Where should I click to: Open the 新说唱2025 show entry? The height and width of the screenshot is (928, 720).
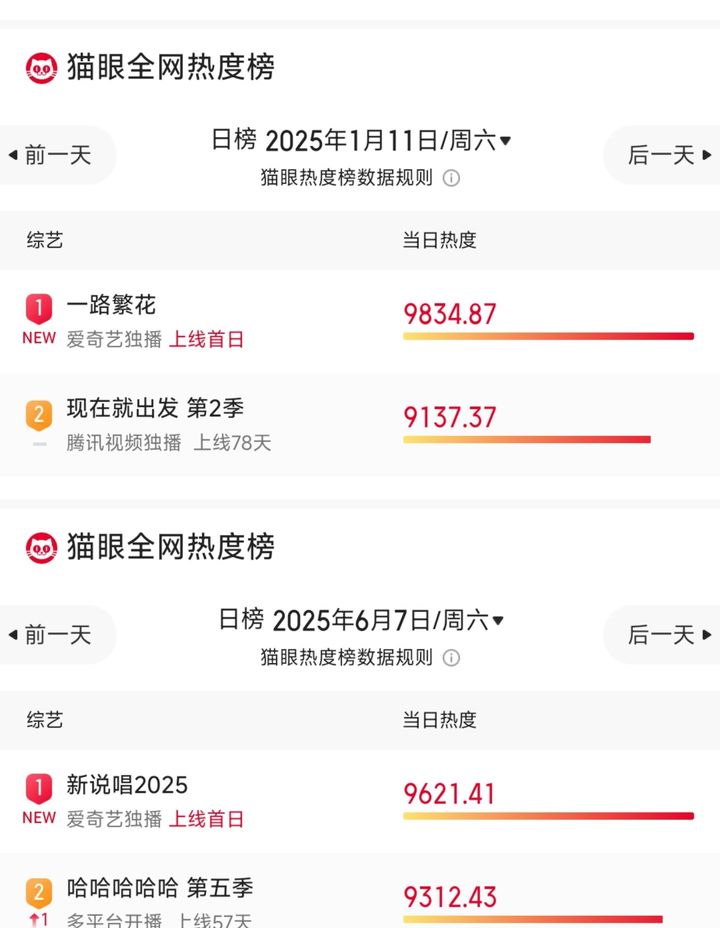[x=127, y=786]
